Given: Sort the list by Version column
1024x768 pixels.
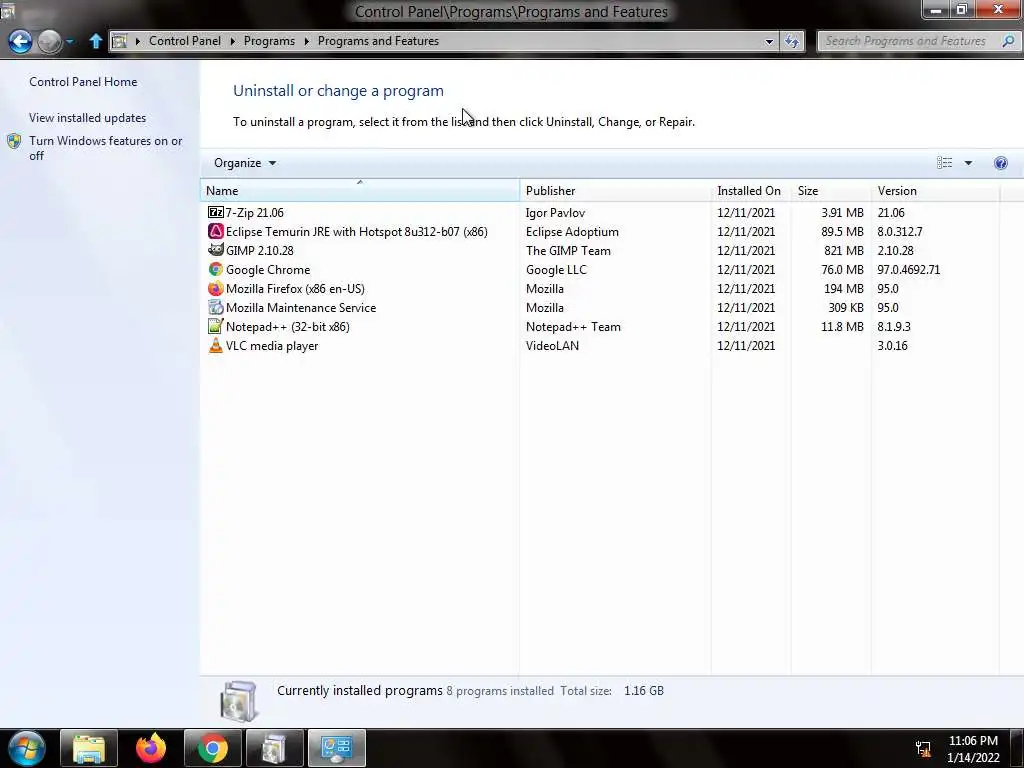Looking at the screenshot, I should (935, 190).
